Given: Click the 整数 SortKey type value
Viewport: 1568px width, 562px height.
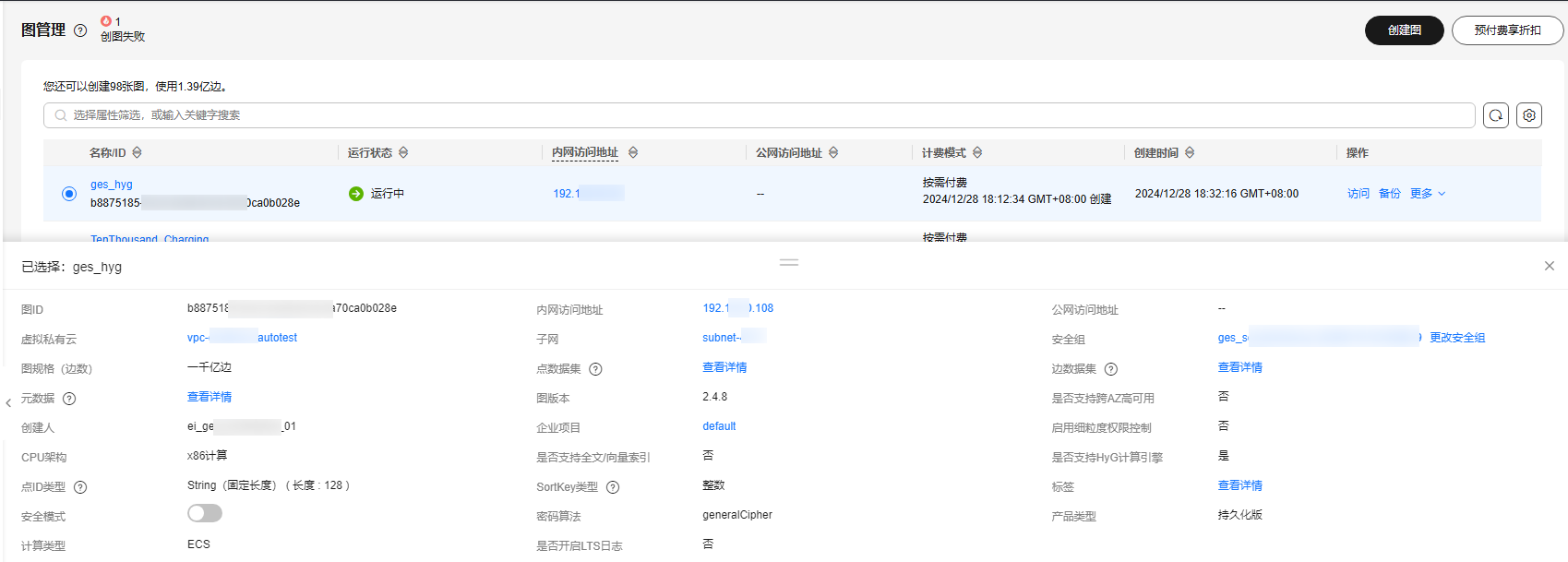Looking at the screenshot, I should 713,485.
